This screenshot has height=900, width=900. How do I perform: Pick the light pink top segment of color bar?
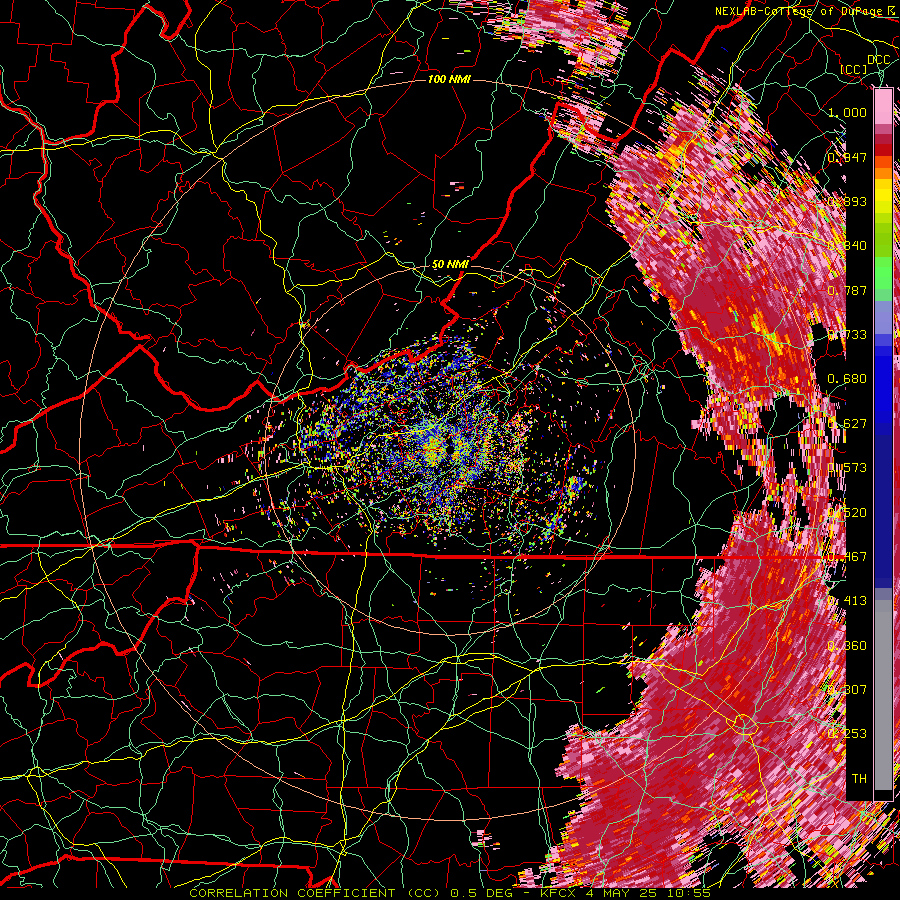point(883,106)
